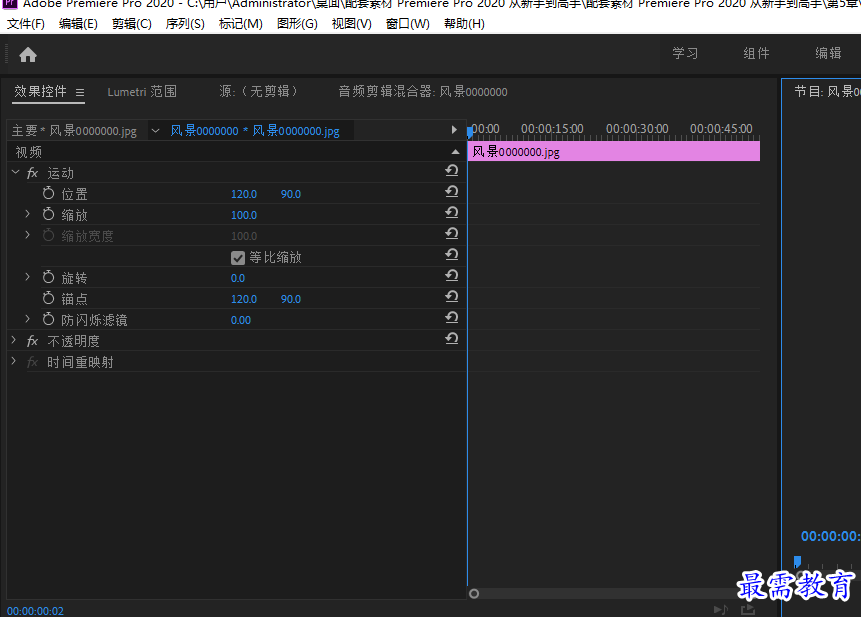
Task: Open the 序列(S) menu
Action: click(185, 24)
